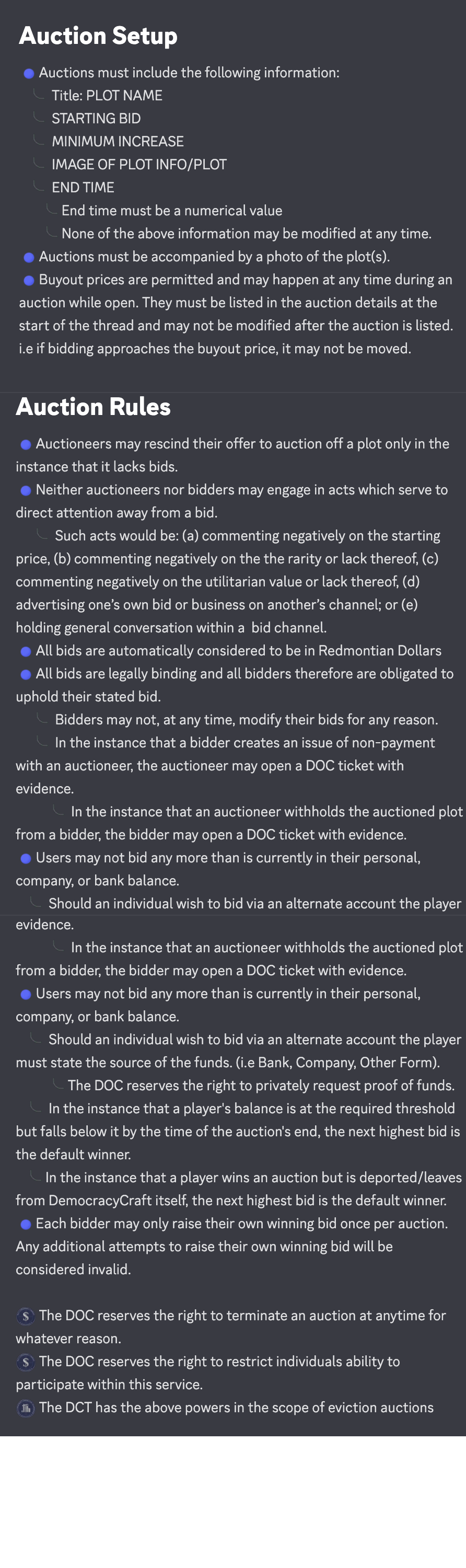
Task: Click the DCT building emoji icon
Action: click(26, 1408)
